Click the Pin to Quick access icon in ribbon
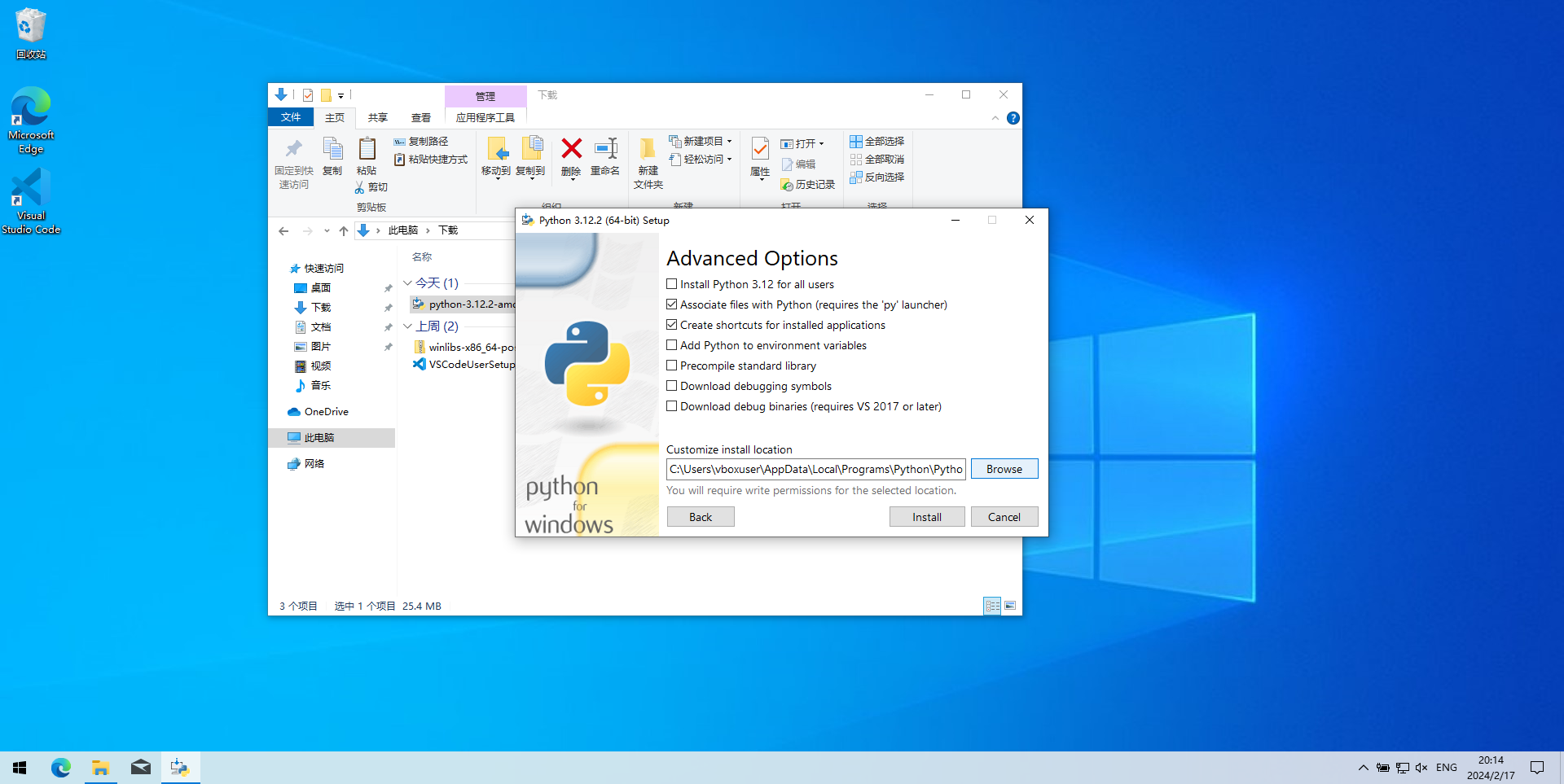The width and height of the screenshot is (1564, 784). pyautogui.click(x=294, y=148)
